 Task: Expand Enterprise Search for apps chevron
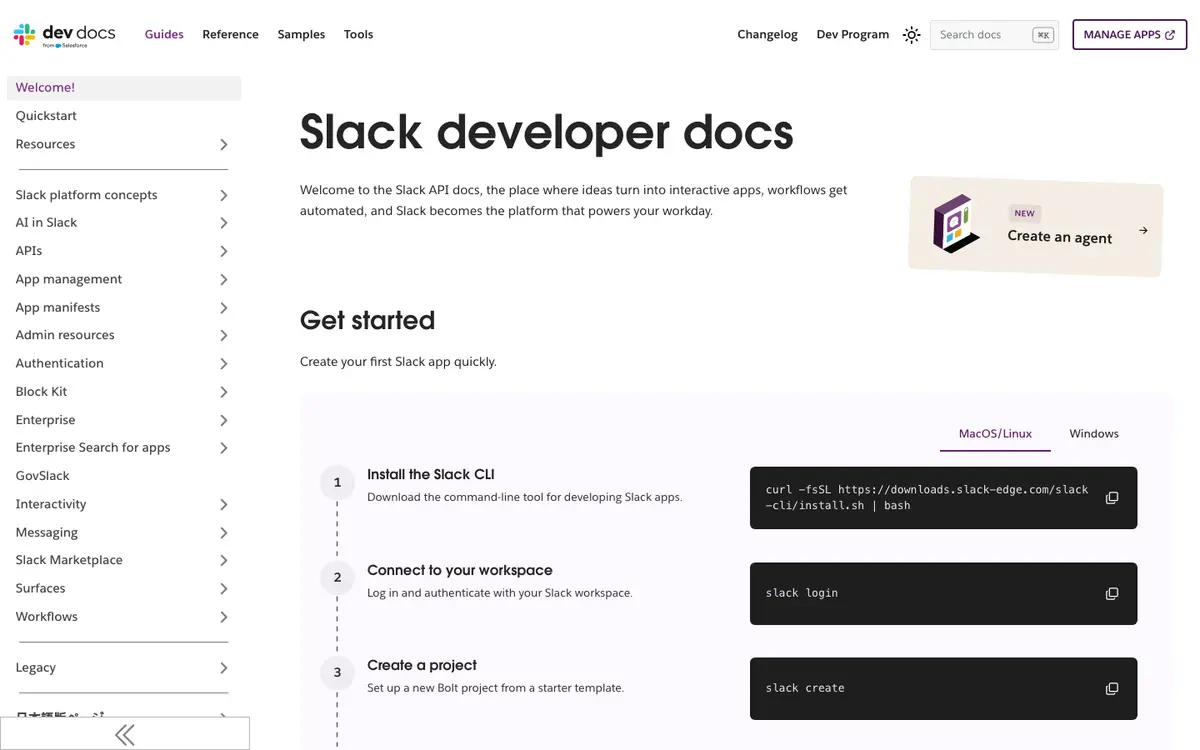(x=224, y=448)
